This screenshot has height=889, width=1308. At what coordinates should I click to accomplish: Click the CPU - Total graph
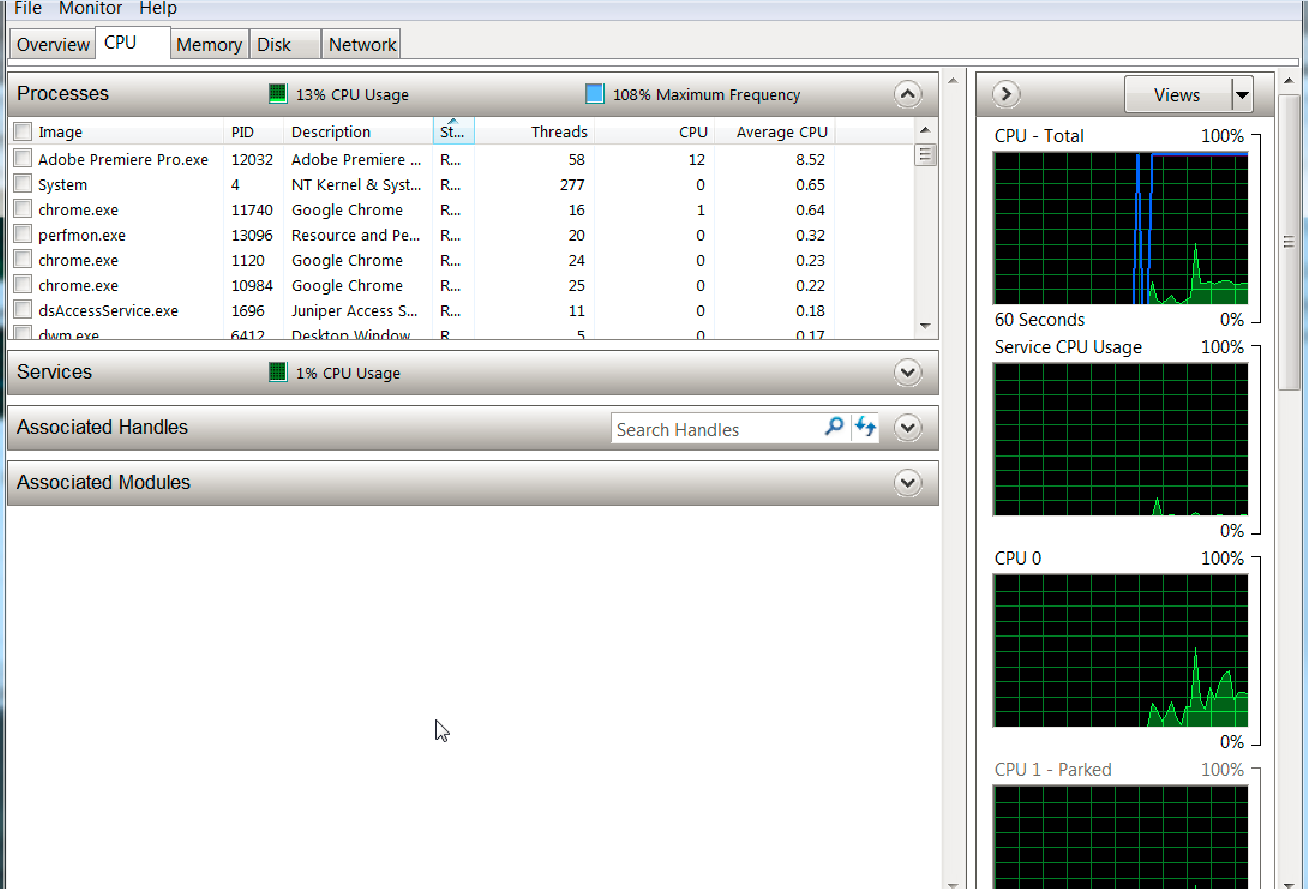pos(1120,228)
